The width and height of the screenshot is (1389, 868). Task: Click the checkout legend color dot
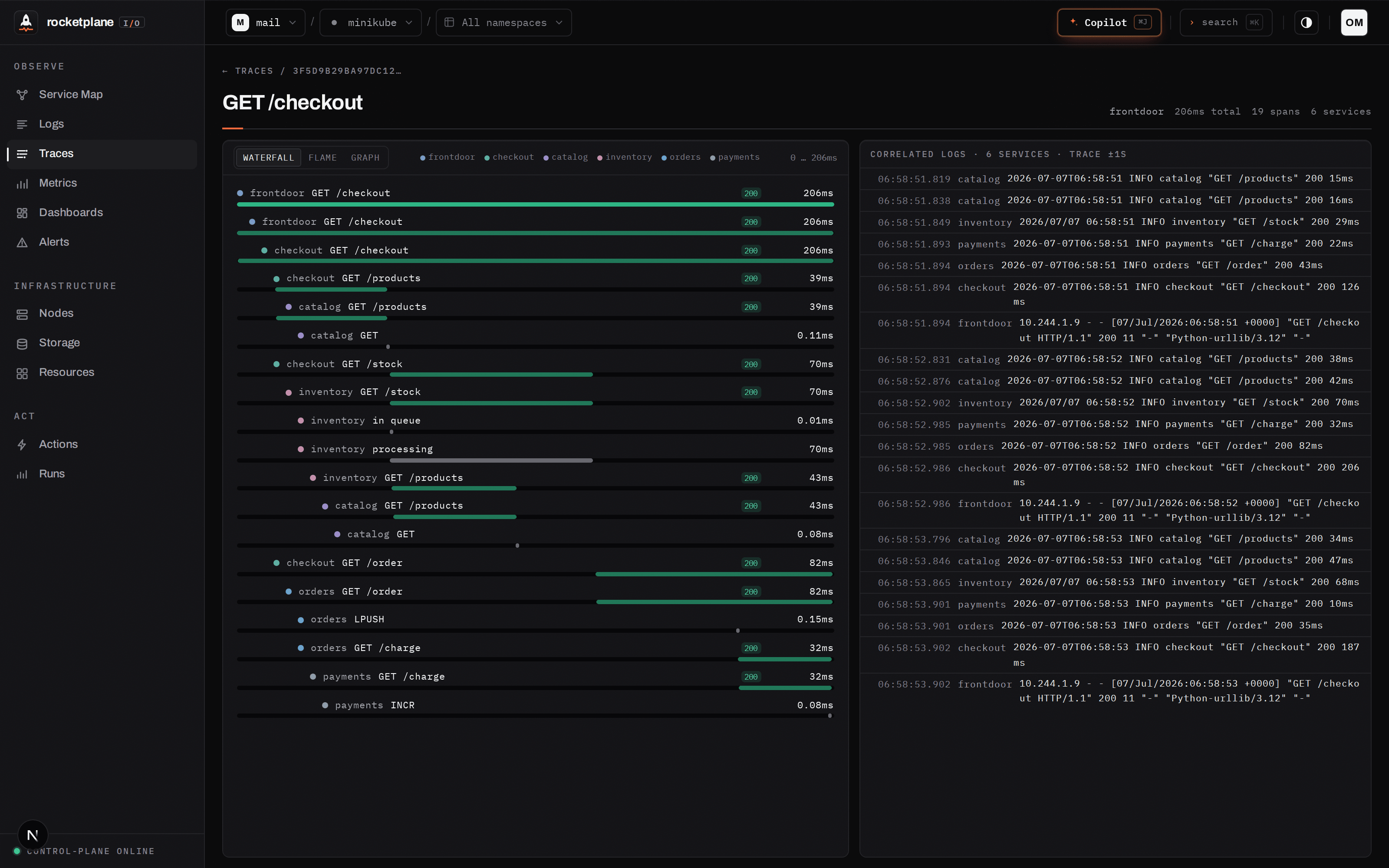pyautogui.click(x=487, y=158)
